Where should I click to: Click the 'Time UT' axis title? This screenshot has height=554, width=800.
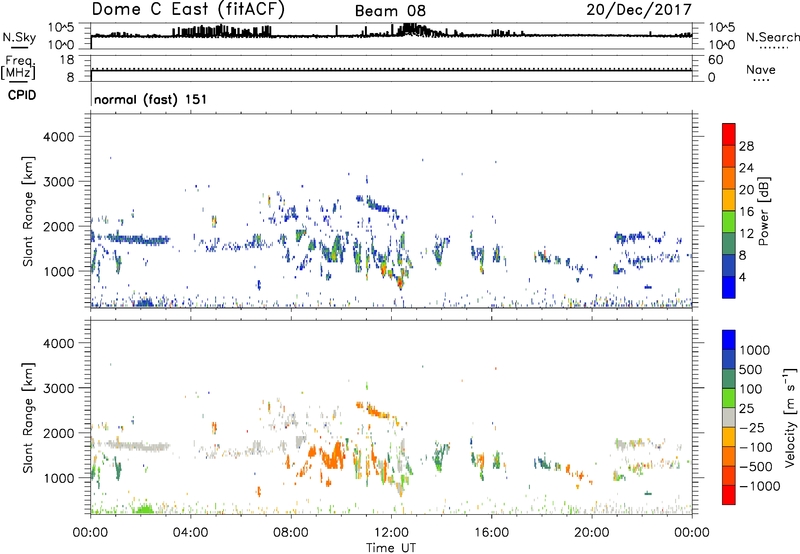pos(391,548)
